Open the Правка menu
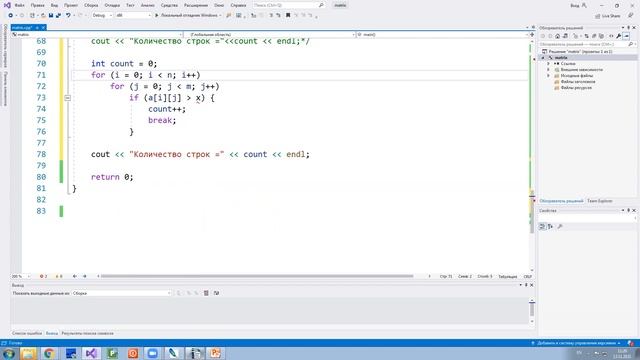Image resolution: width=640 pixels, height=360 pixels. 37,5
